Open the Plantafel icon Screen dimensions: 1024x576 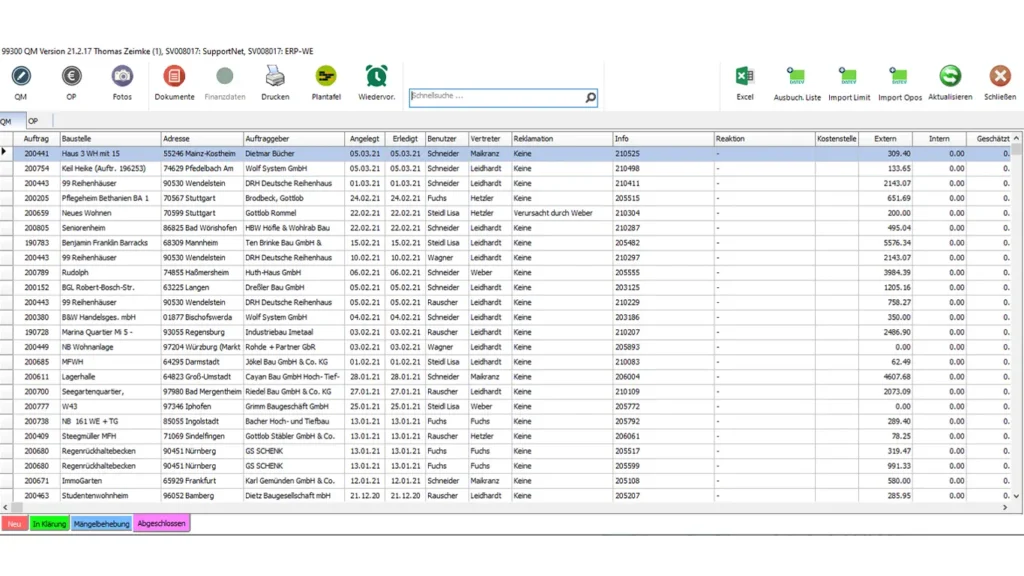[326, 77]
